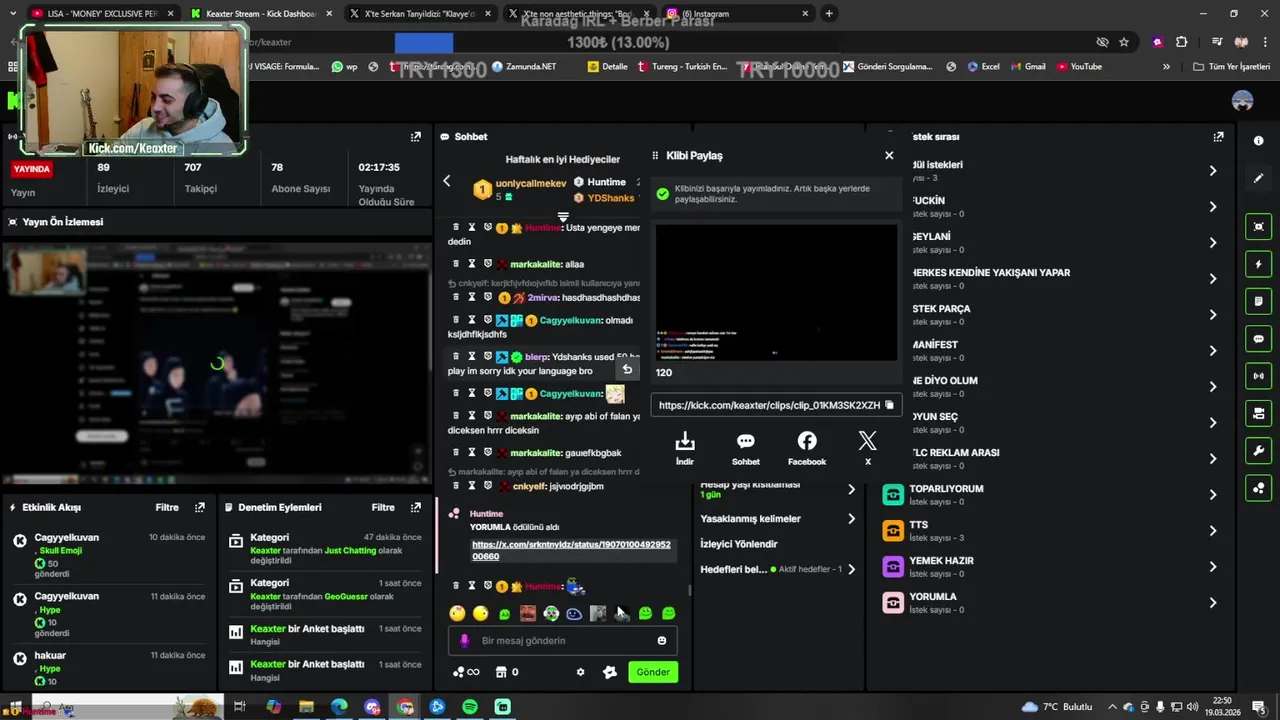Open the chat bubble sidebar icon
The width and height of the screenshot is (1280, 720).
(x=1258, y=339)
